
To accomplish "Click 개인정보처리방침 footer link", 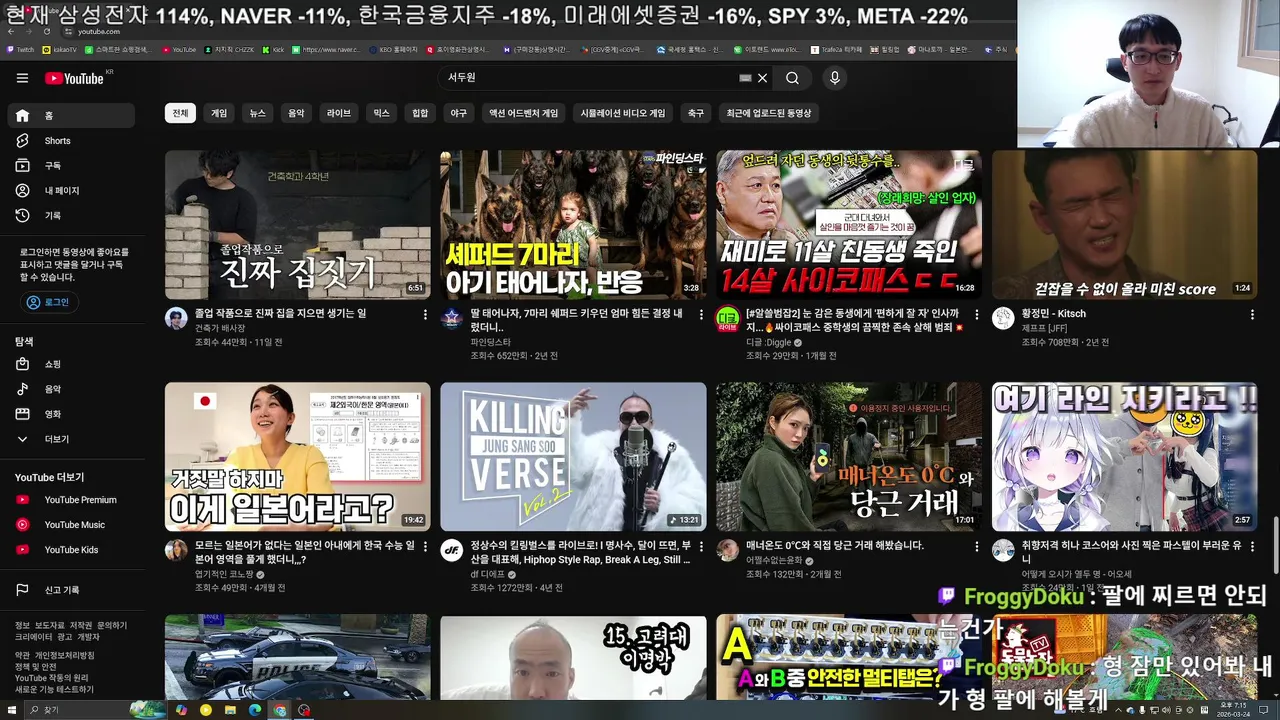I will click(65, 655).
